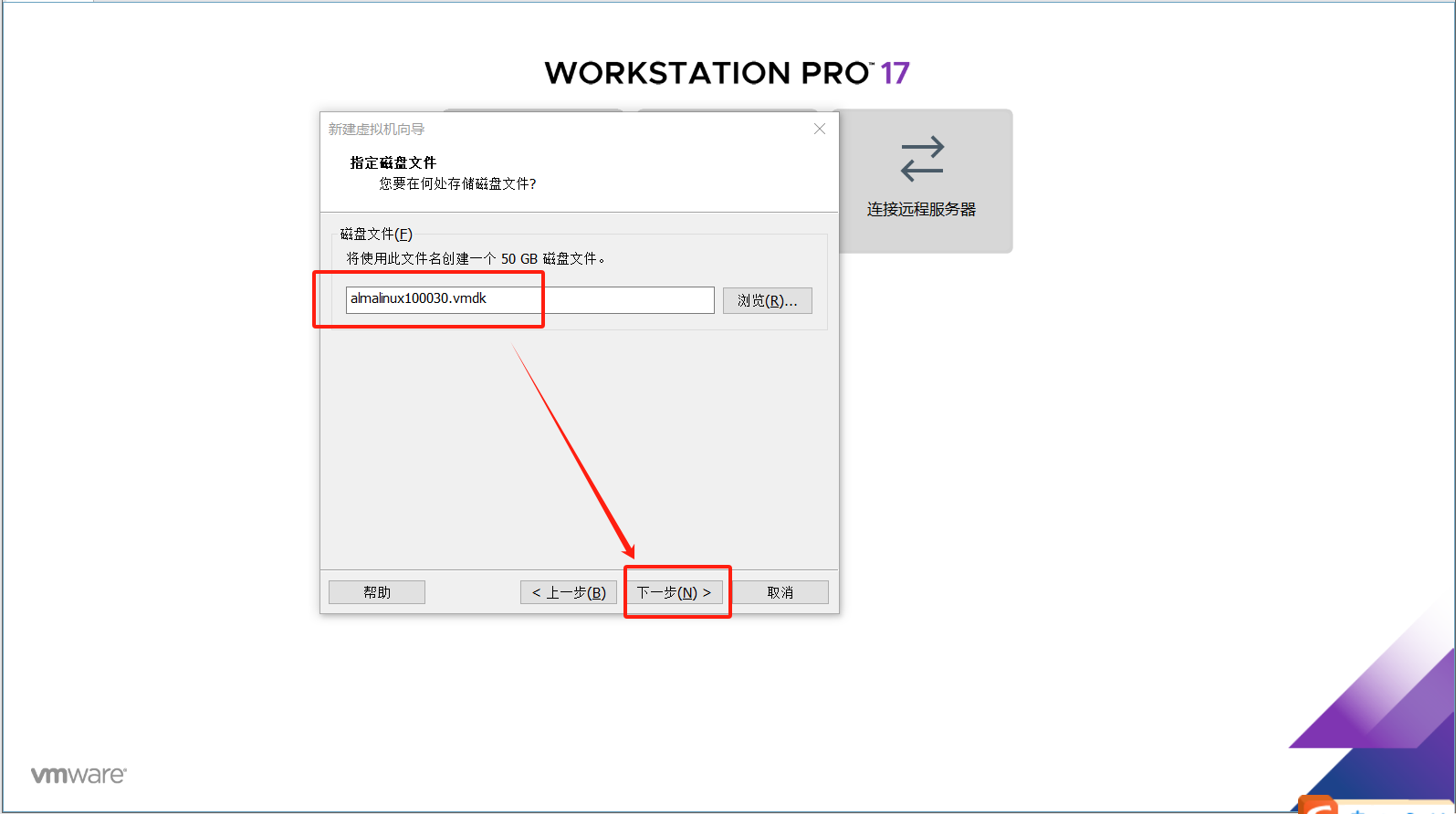The image size is (1456, 814).
Task: Cancel the wizard with 取消
Action: (780, 592)
